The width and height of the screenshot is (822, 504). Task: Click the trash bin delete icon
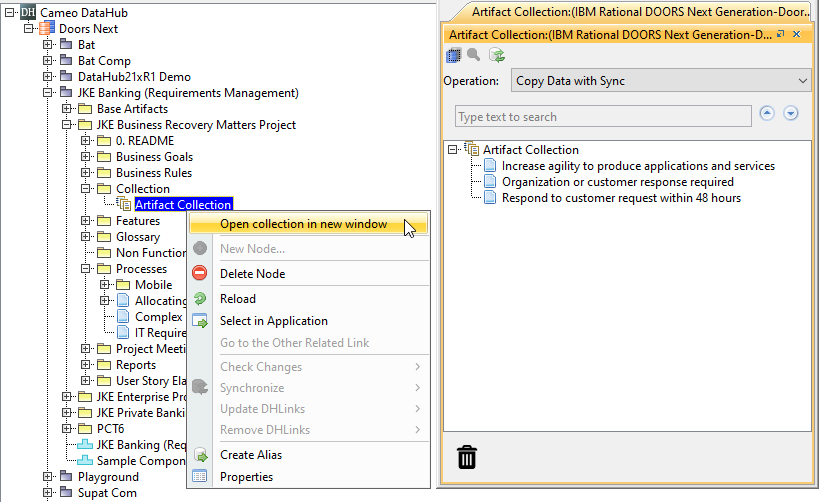pyautogui.click(x=467, y=457)
